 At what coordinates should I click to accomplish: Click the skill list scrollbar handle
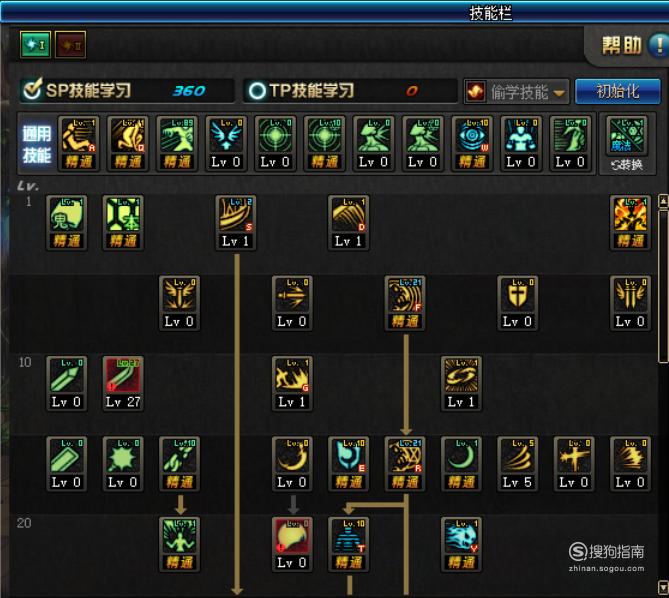coord(663,286)
